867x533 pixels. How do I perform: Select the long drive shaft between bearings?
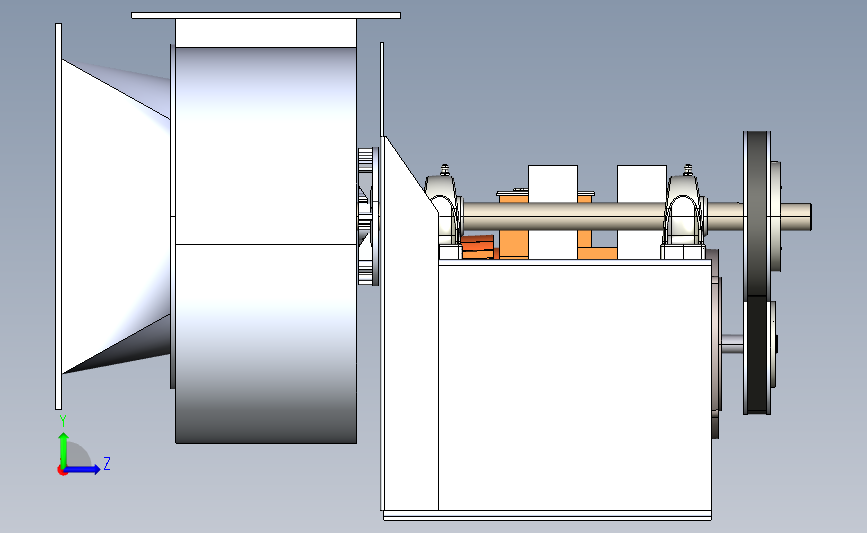(x=564, y=216)
